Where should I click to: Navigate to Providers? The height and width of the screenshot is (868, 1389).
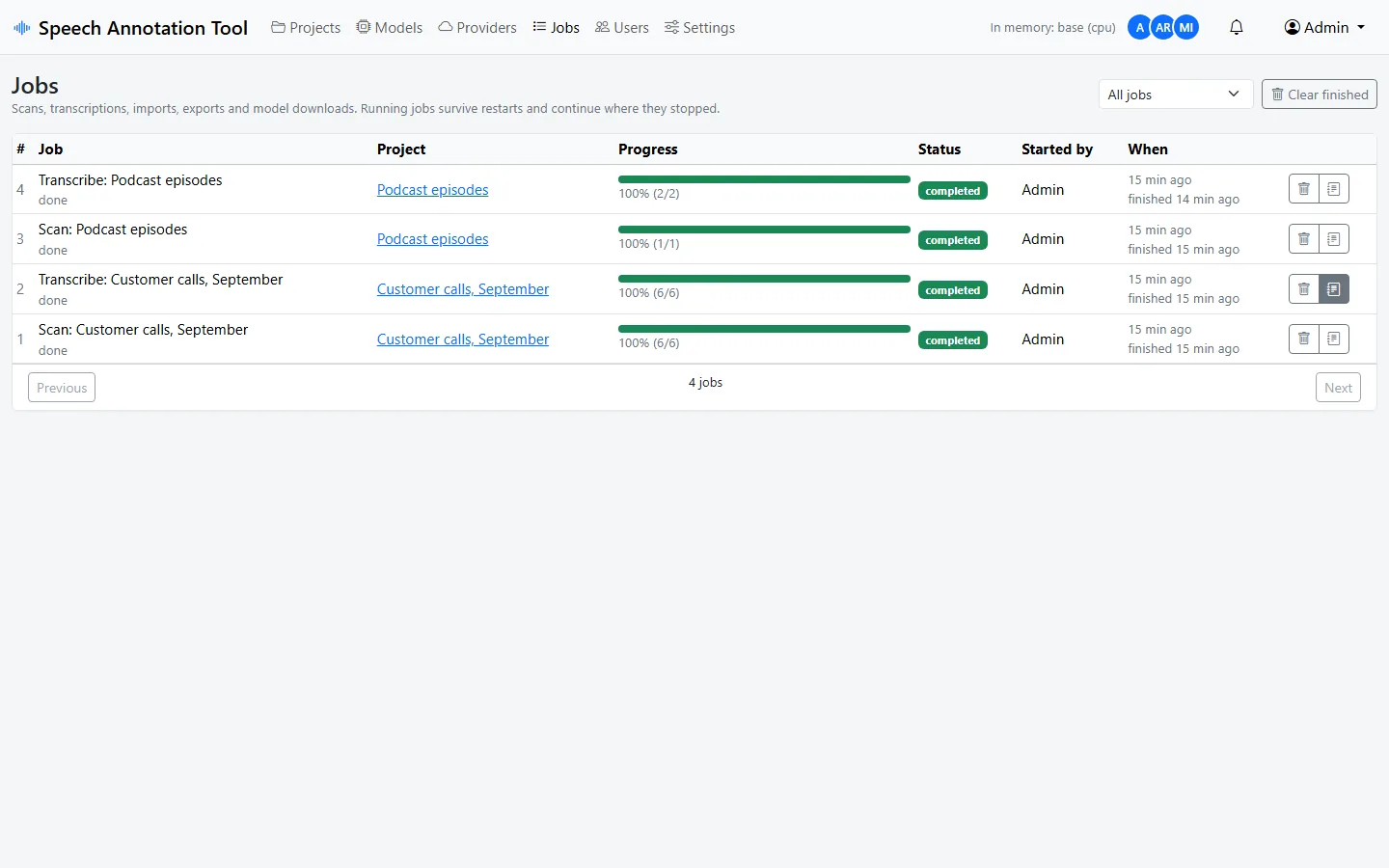[x=477, y=28]
